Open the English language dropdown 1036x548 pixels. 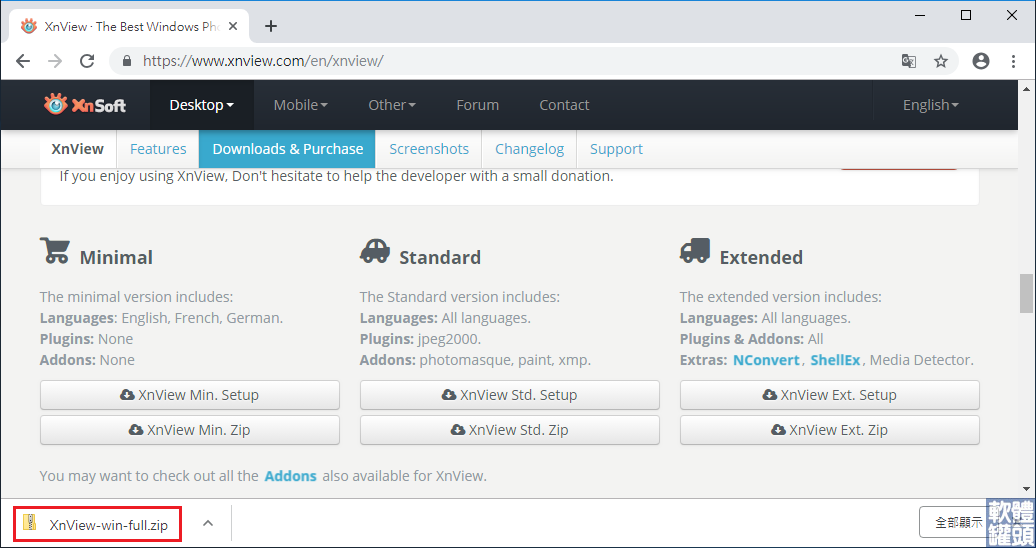[x=930, y=104]
